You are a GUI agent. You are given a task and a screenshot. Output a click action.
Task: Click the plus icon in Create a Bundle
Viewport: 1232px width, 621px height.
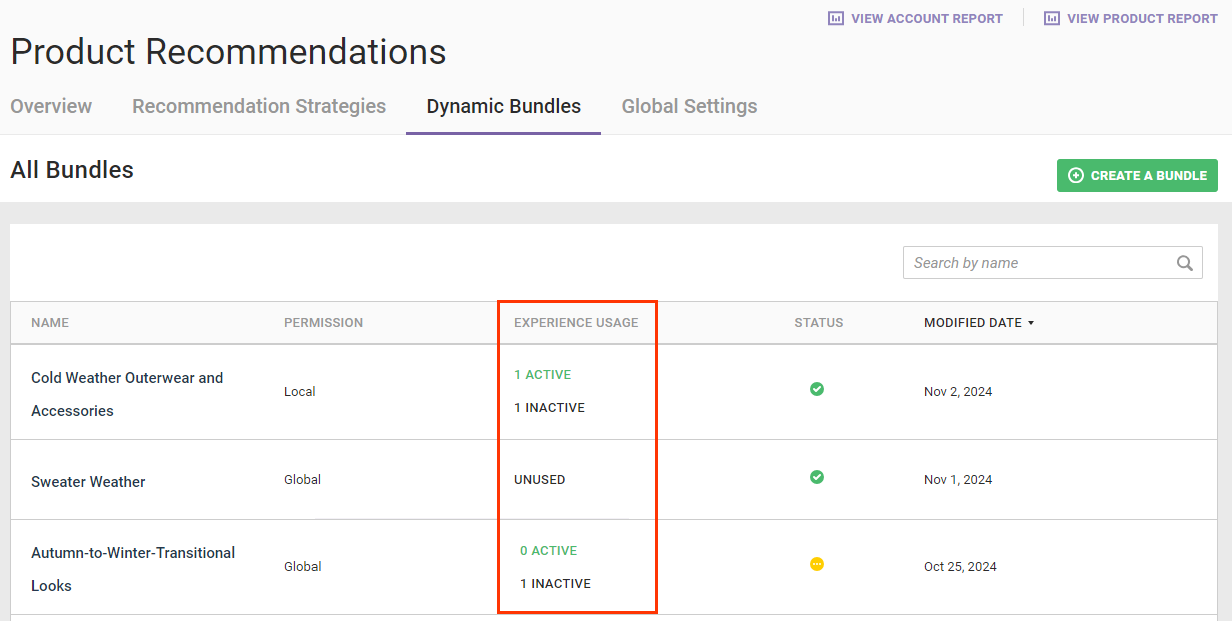coord(1076,175)
